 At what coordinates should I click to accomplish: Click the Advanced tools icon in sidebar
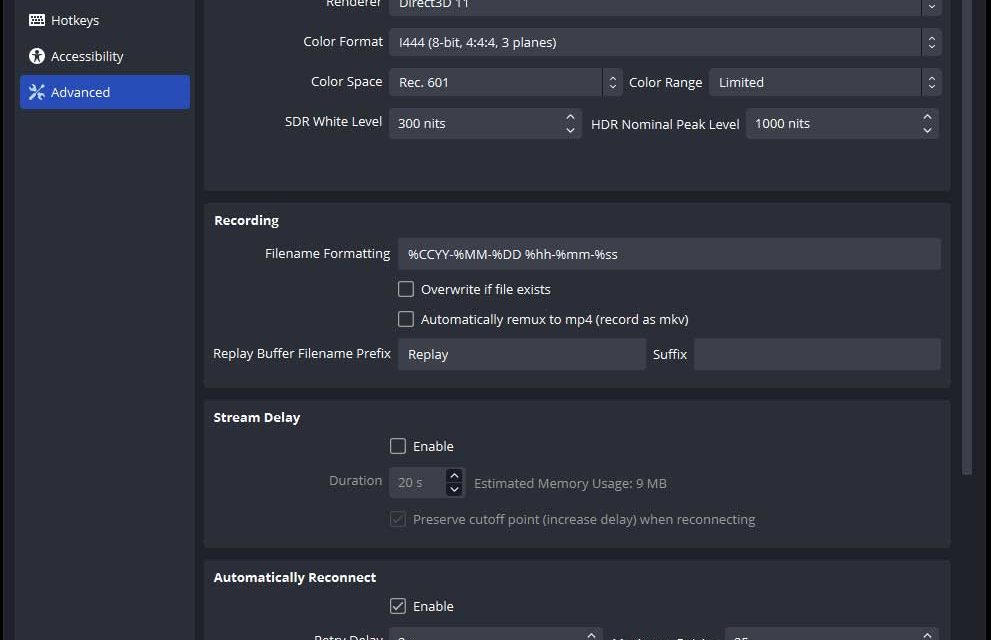37,92
